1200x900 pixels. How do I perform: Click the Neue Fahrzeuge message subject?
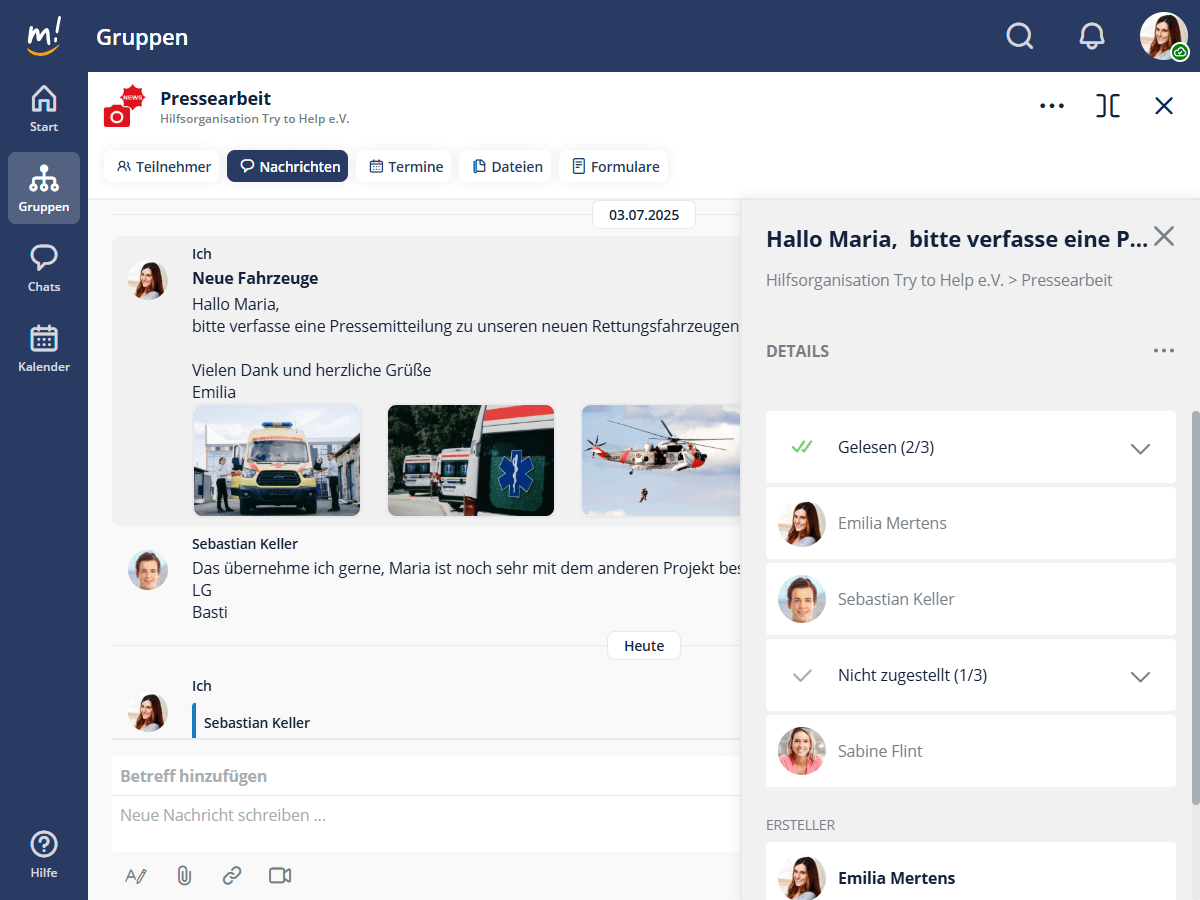(255, 278)
